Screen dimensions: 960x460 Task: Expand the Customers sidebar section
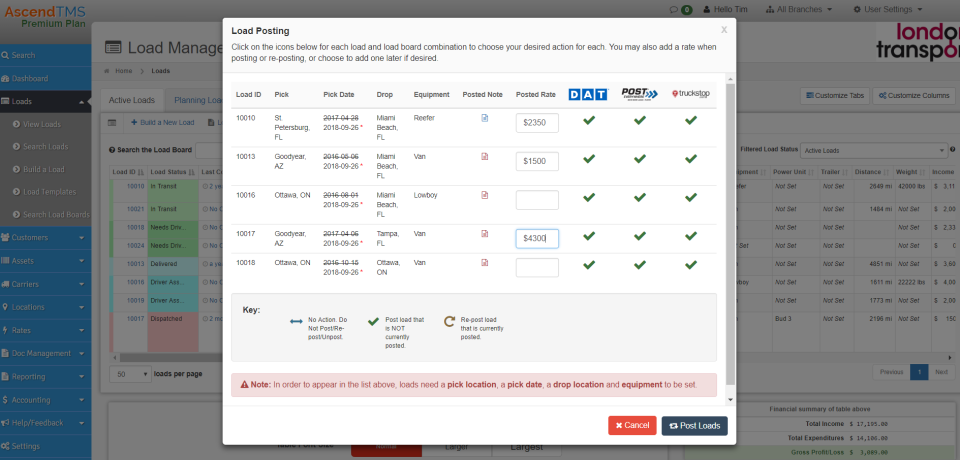pos(45,238)
